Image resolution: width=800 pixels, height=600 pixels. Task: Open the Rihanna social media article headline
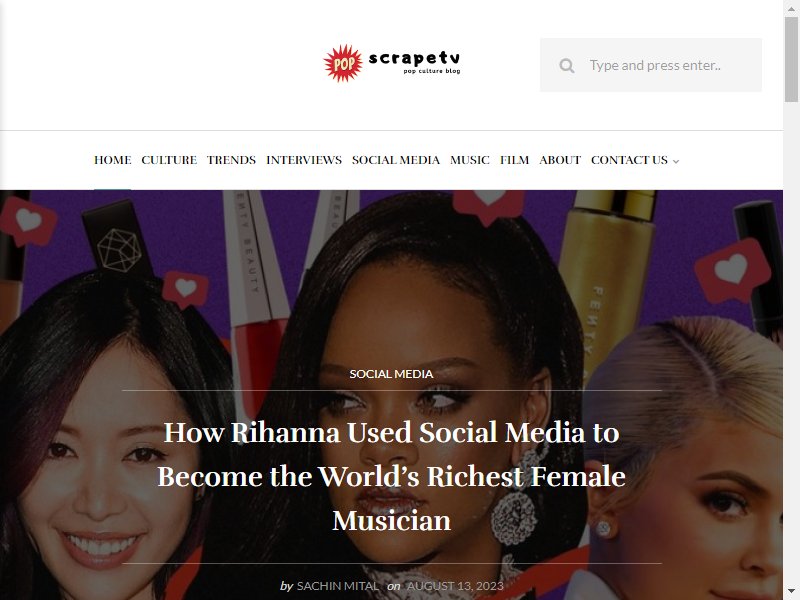point(391,477)
